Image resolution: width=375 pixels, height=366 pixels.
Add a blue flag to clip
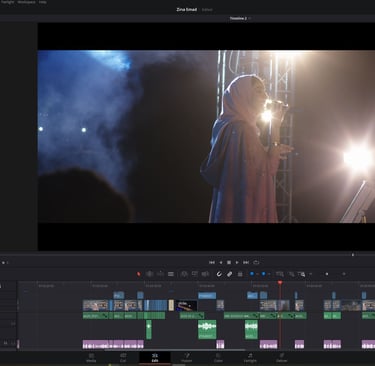pyautogui.click(x=252, y=274)
